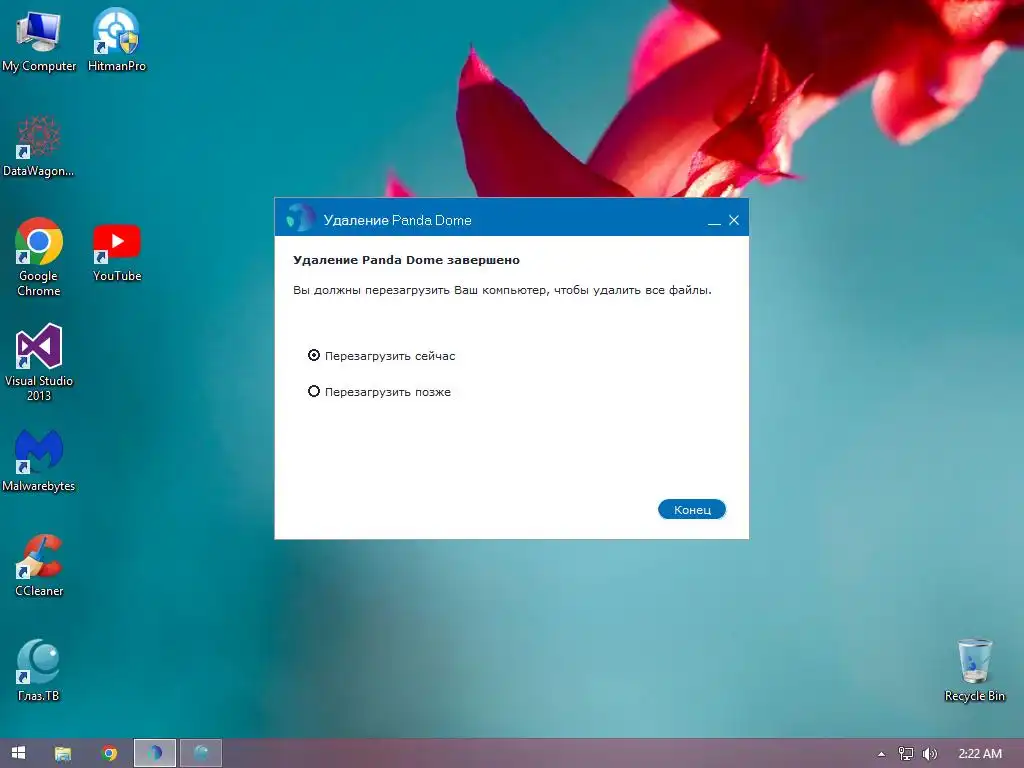The width and height of the screenshot is (1024, 768).
Task: Click the Конец button
Action: (692, 509)
